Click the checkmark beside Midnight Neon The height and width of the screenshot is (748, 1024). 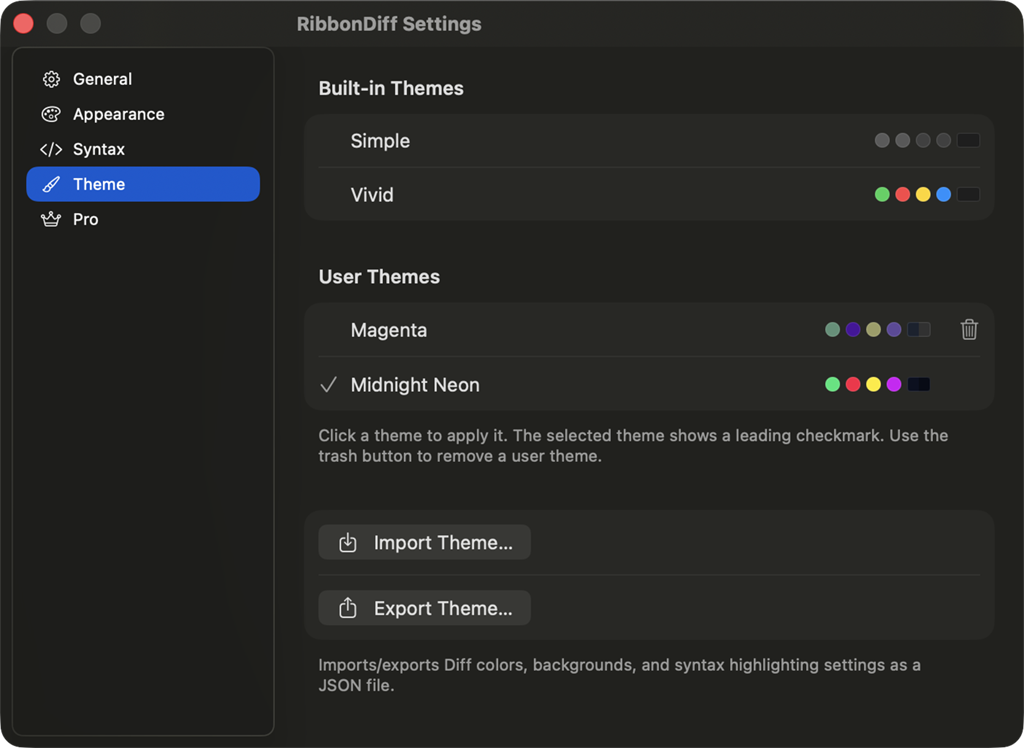[326, 384]
